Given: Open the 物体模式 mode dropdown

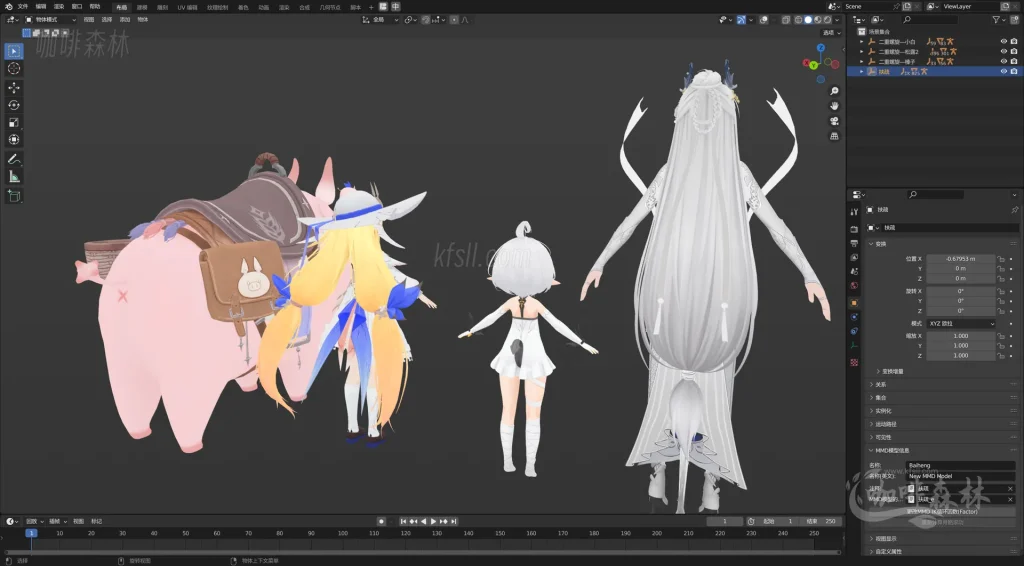Looking at the screenshot, I should (x=50, y=20).
